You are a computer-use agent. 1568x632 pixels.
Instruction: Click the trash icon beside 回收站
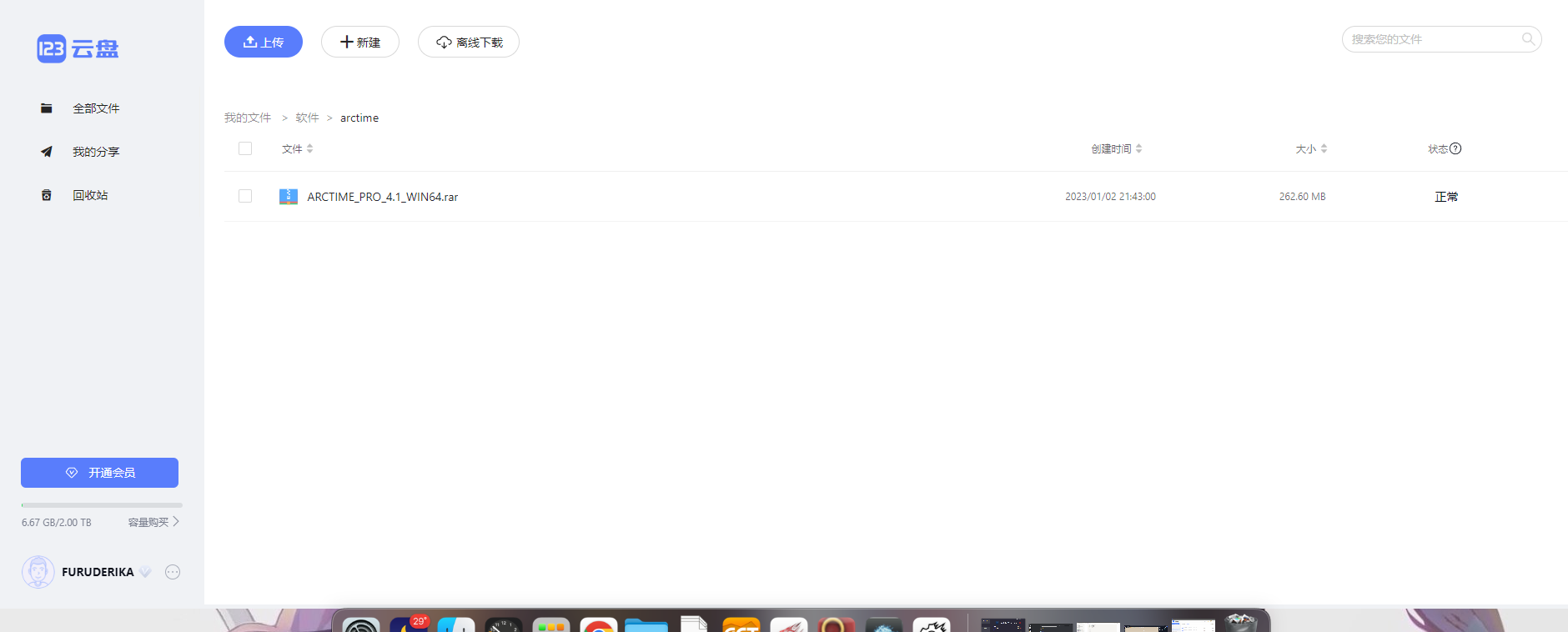click(47, 195)
